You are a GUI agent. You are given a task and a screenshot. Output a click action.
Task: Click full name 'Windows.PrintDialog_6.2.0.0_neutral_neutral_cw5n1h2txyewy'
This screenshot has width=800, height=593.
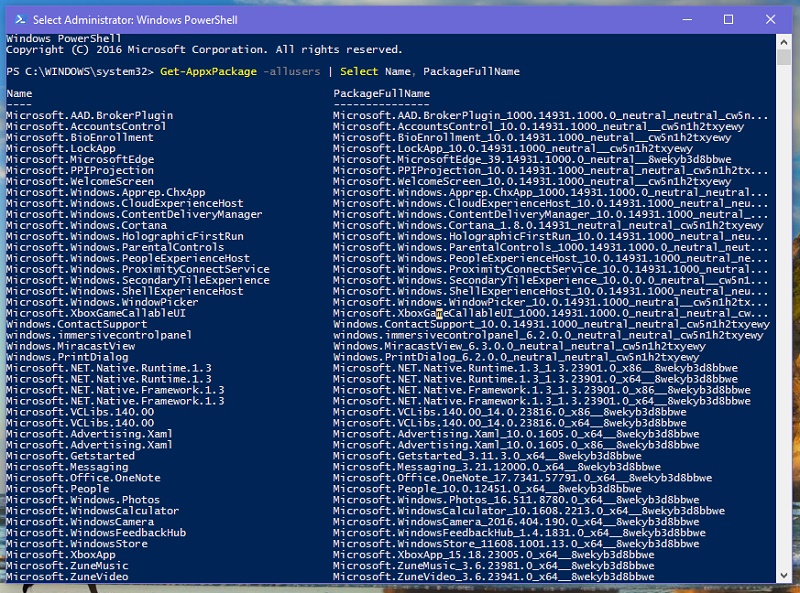point(516,357)
